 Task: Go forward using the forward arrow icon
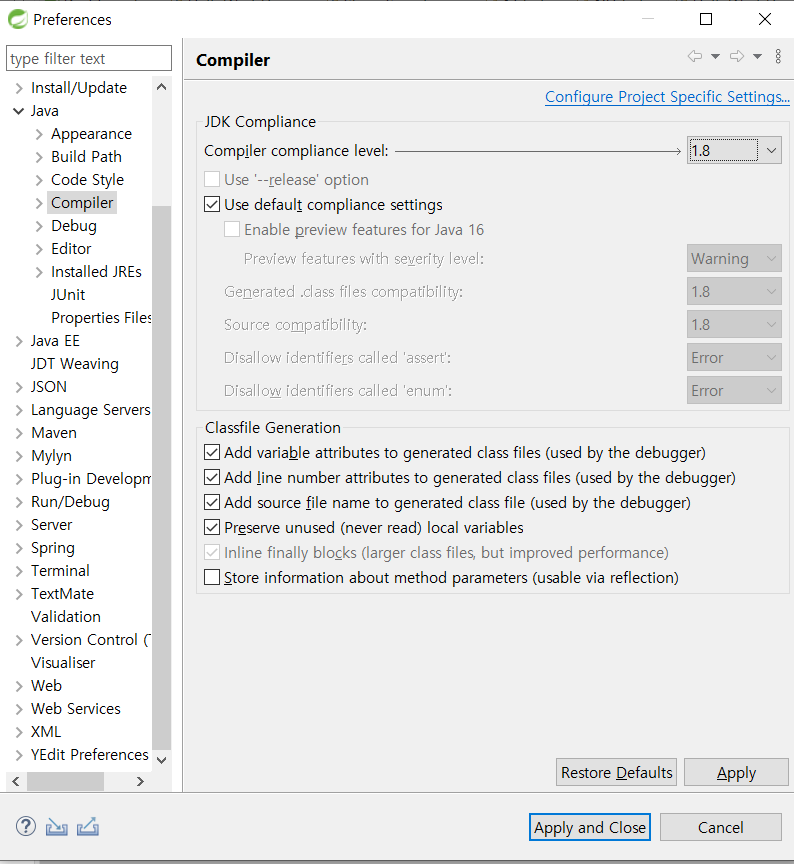click(737, 56)
